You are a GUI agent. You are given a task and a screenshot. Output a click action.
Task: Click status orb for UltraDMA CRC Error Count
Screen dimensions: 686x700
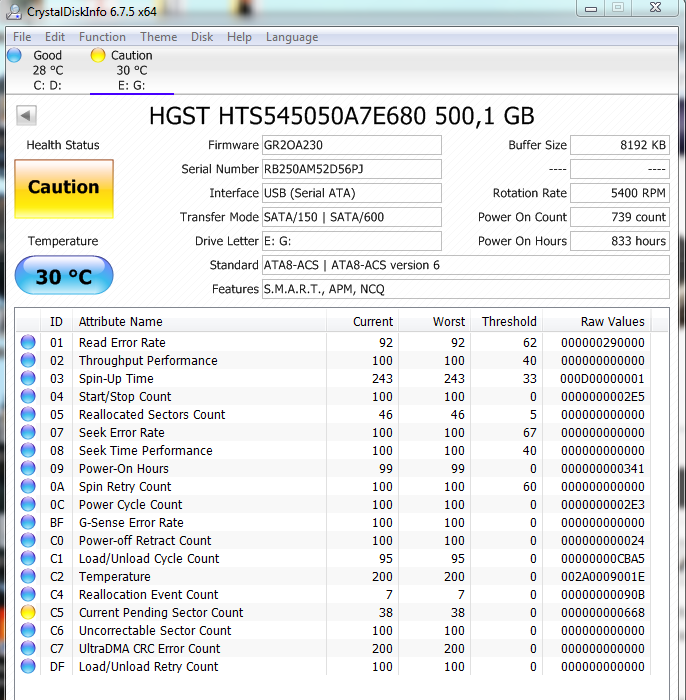(x=28, y=649)
